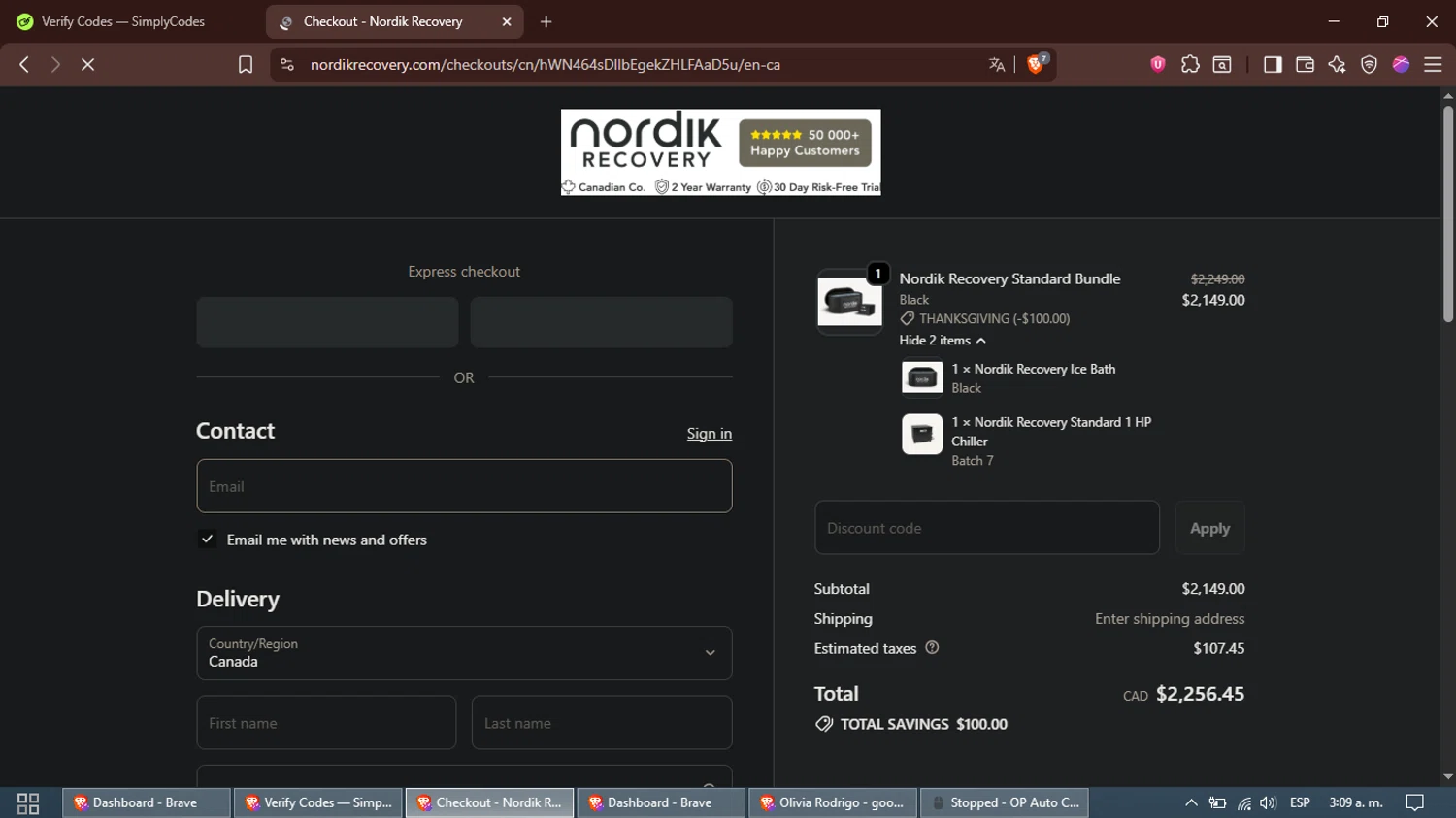
Task: Click Sign in link
Action: click(x=710, y=434)
